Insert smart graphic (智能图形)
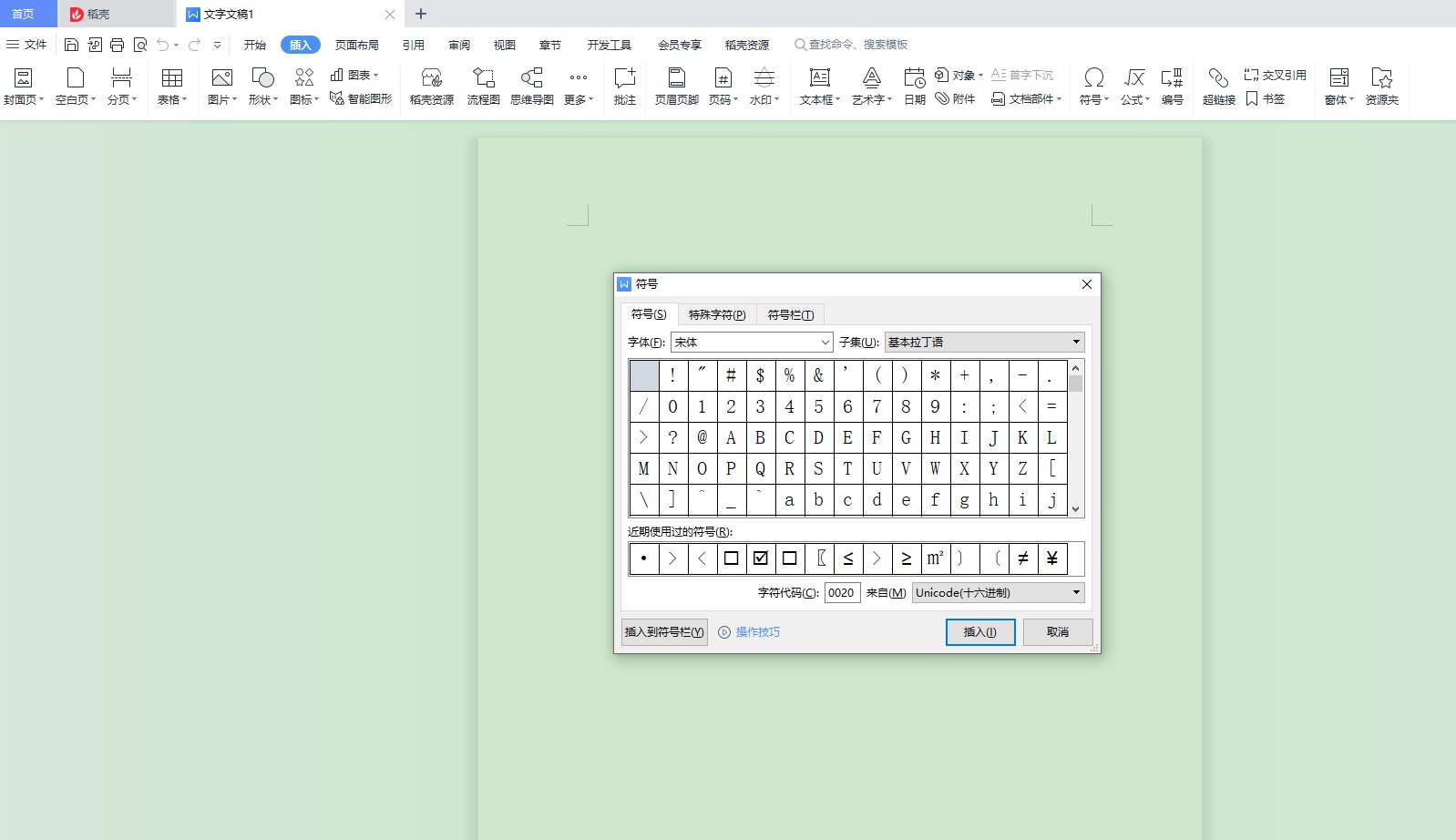Viewport: 1456px width, 840px height. point(361,98)
